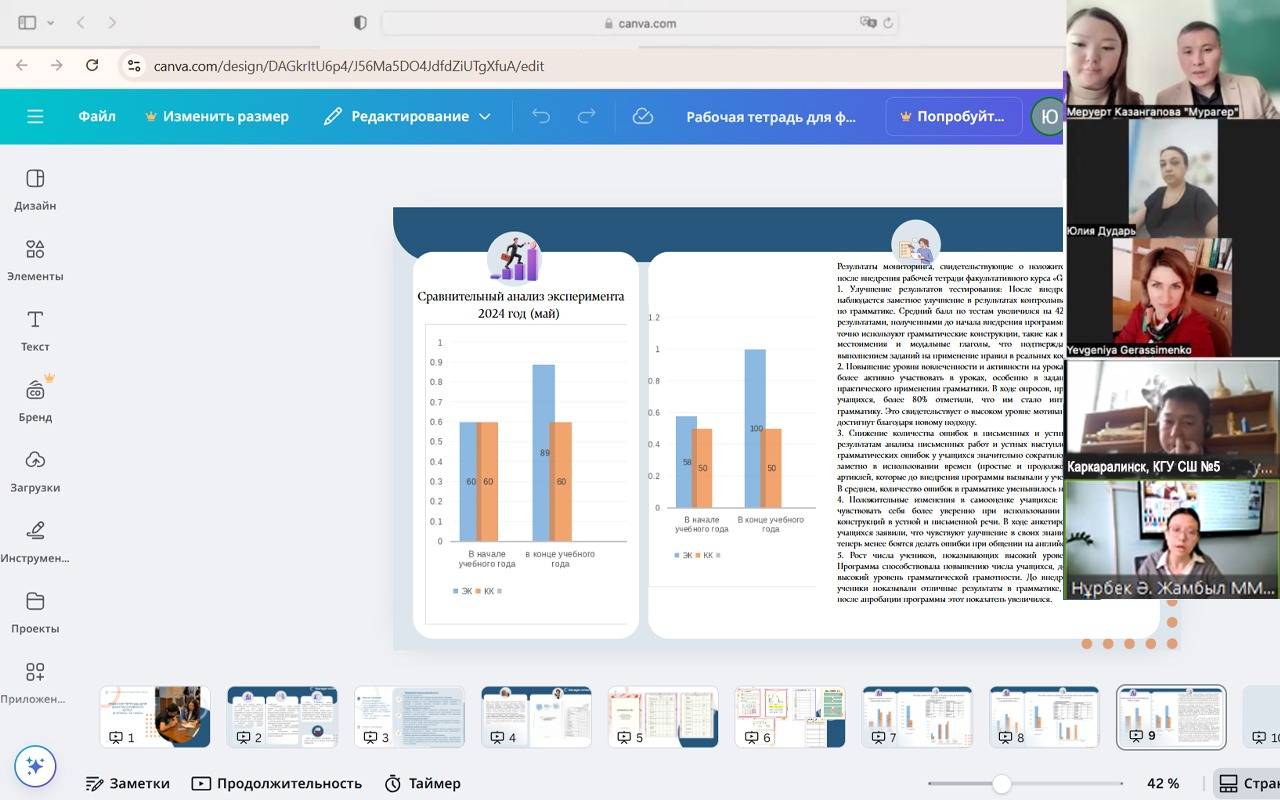Click the inner URL canva.com/design address
This screenshot has width=1280, height=800.
coord(349,66)
